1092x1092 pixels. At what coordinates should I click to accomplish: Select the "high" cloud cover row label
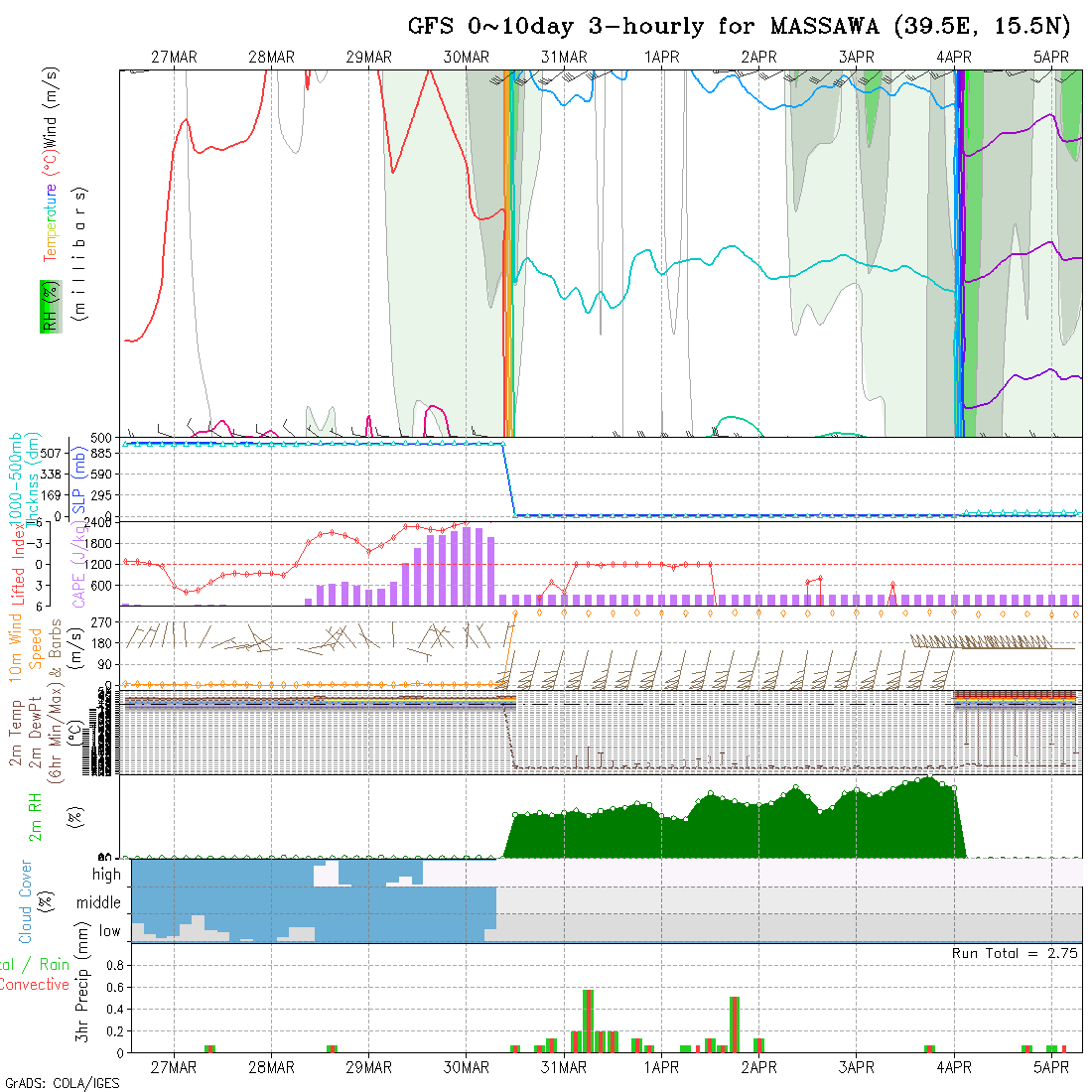pos(106,875)
